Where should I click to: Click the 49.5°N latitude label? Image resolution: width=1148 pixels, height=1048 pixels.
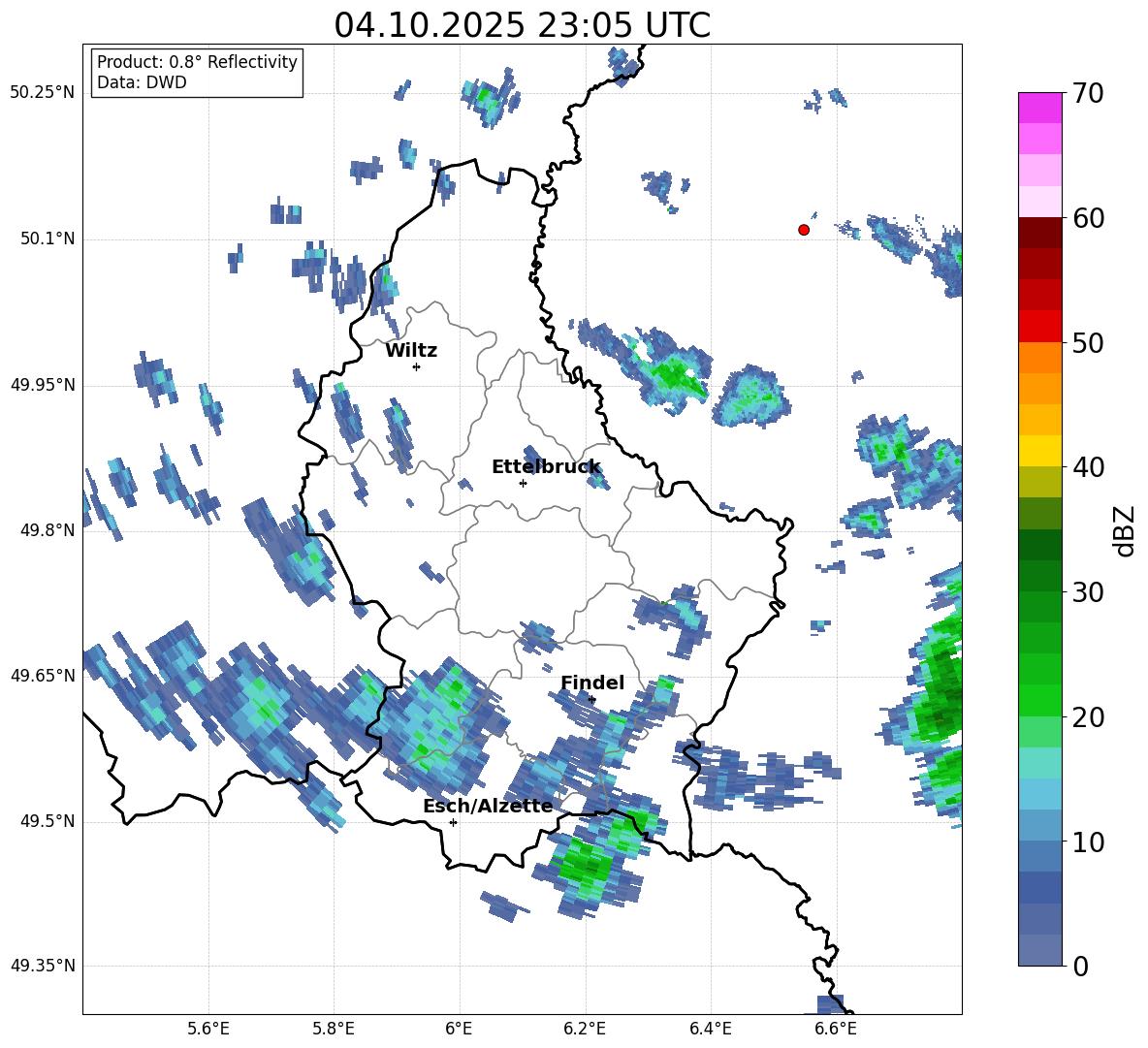coord(47,821)
